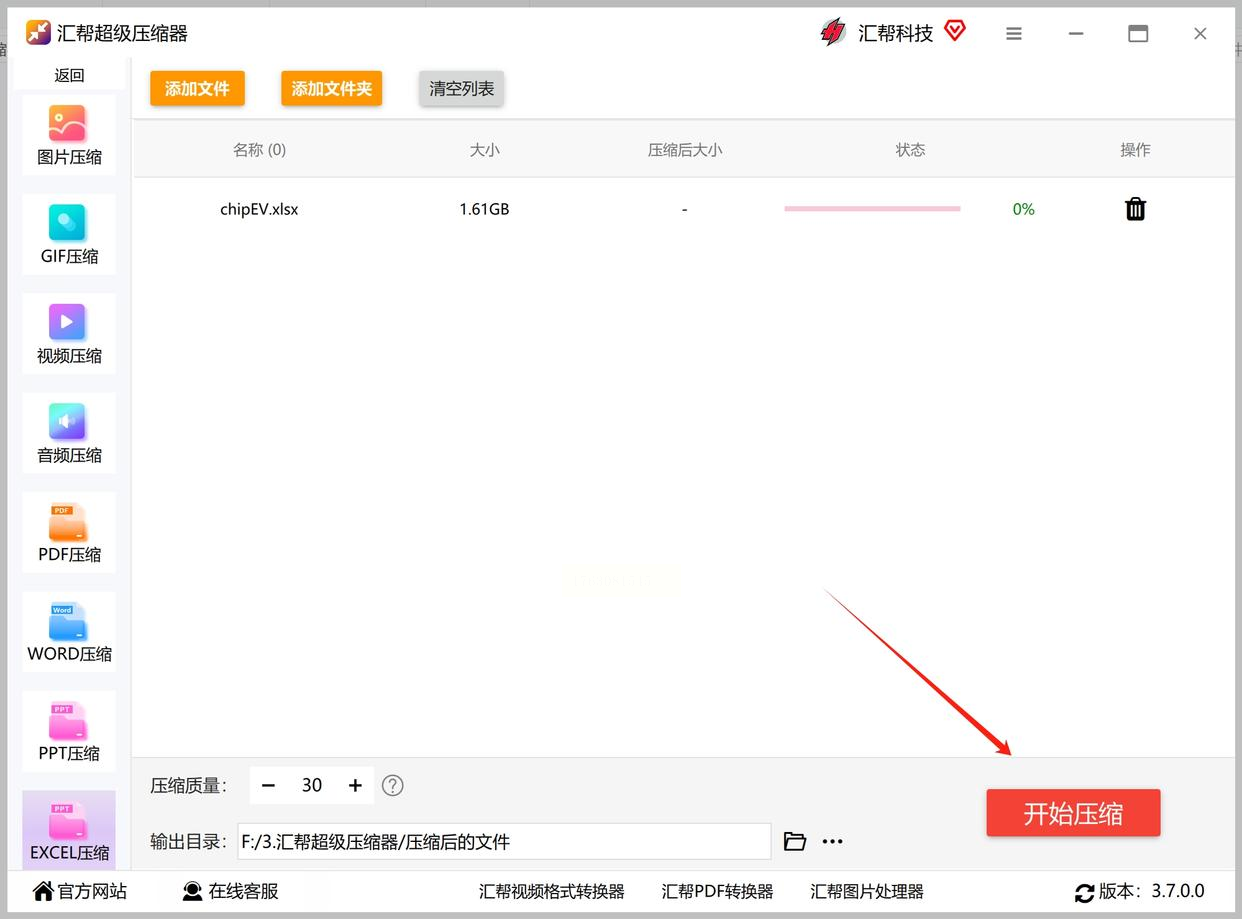Viewport: 1242px width, 919px height.
Task: Click the app logo in title bar
Action: [x=38, y=32]
